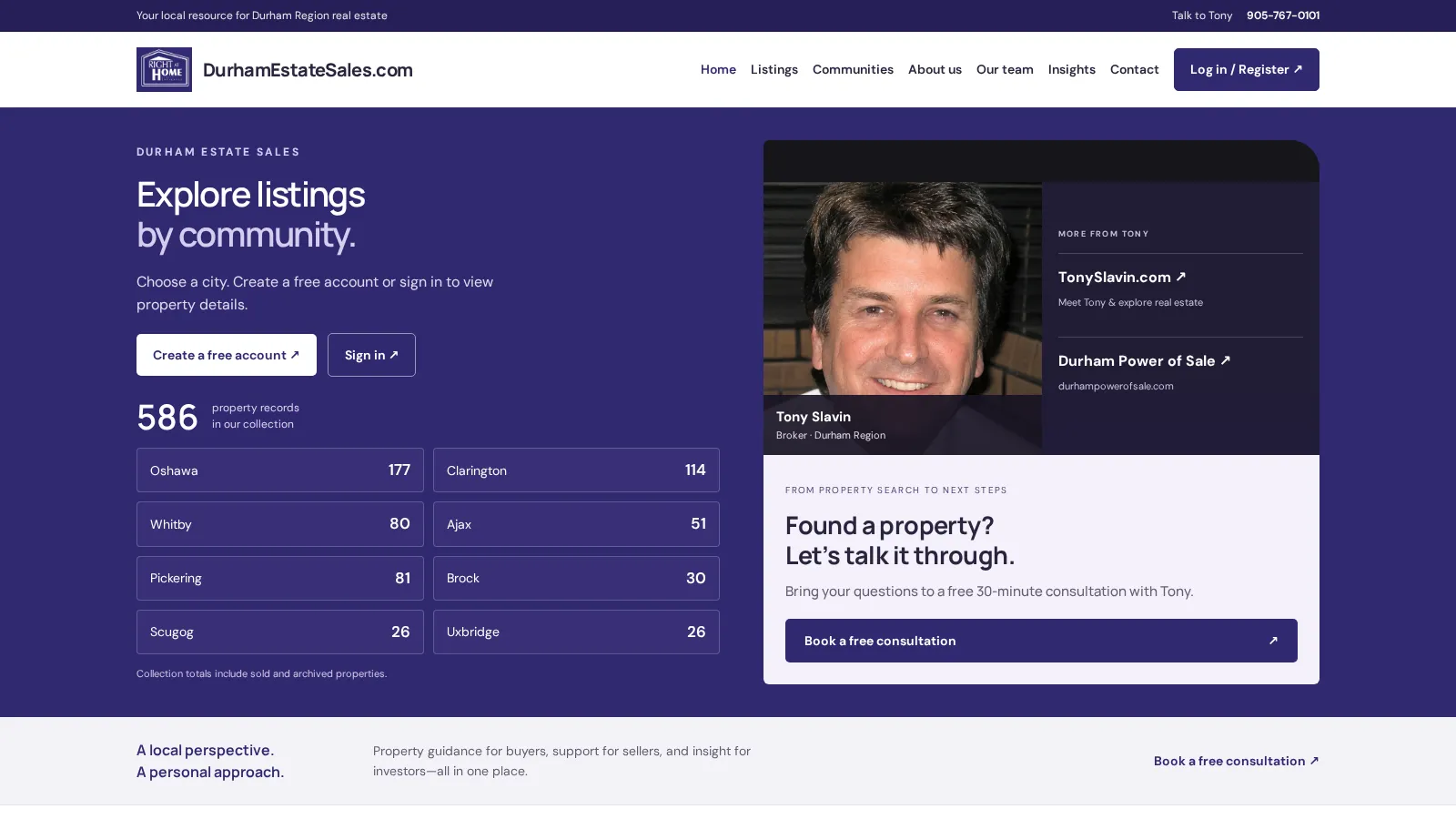This screenshot has height=819, width=1456.
Task: Click the footer Book a free consultation link
Action: tap(1236, 761)
